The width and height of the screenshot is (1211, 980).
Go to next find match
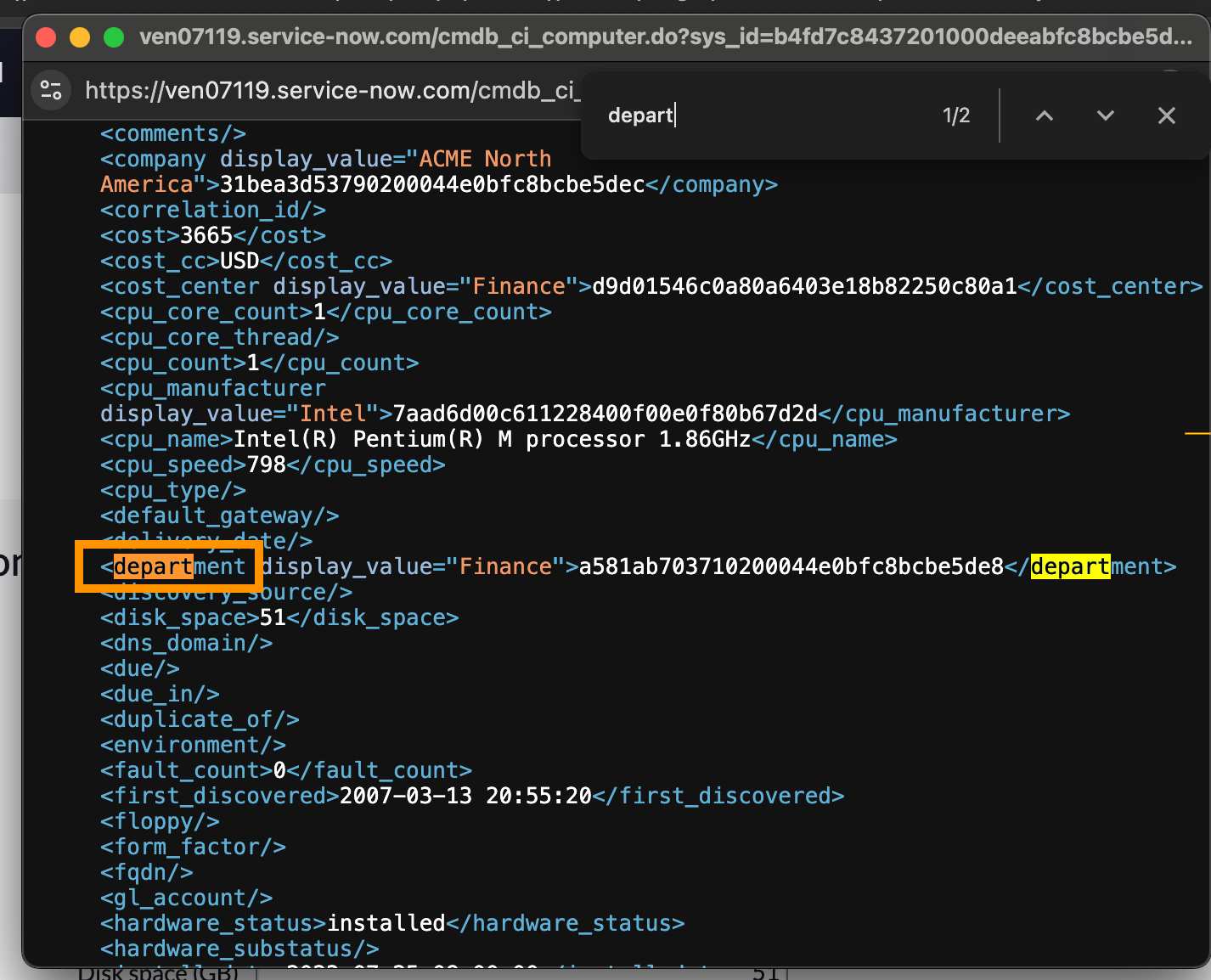click(1105, 115)
